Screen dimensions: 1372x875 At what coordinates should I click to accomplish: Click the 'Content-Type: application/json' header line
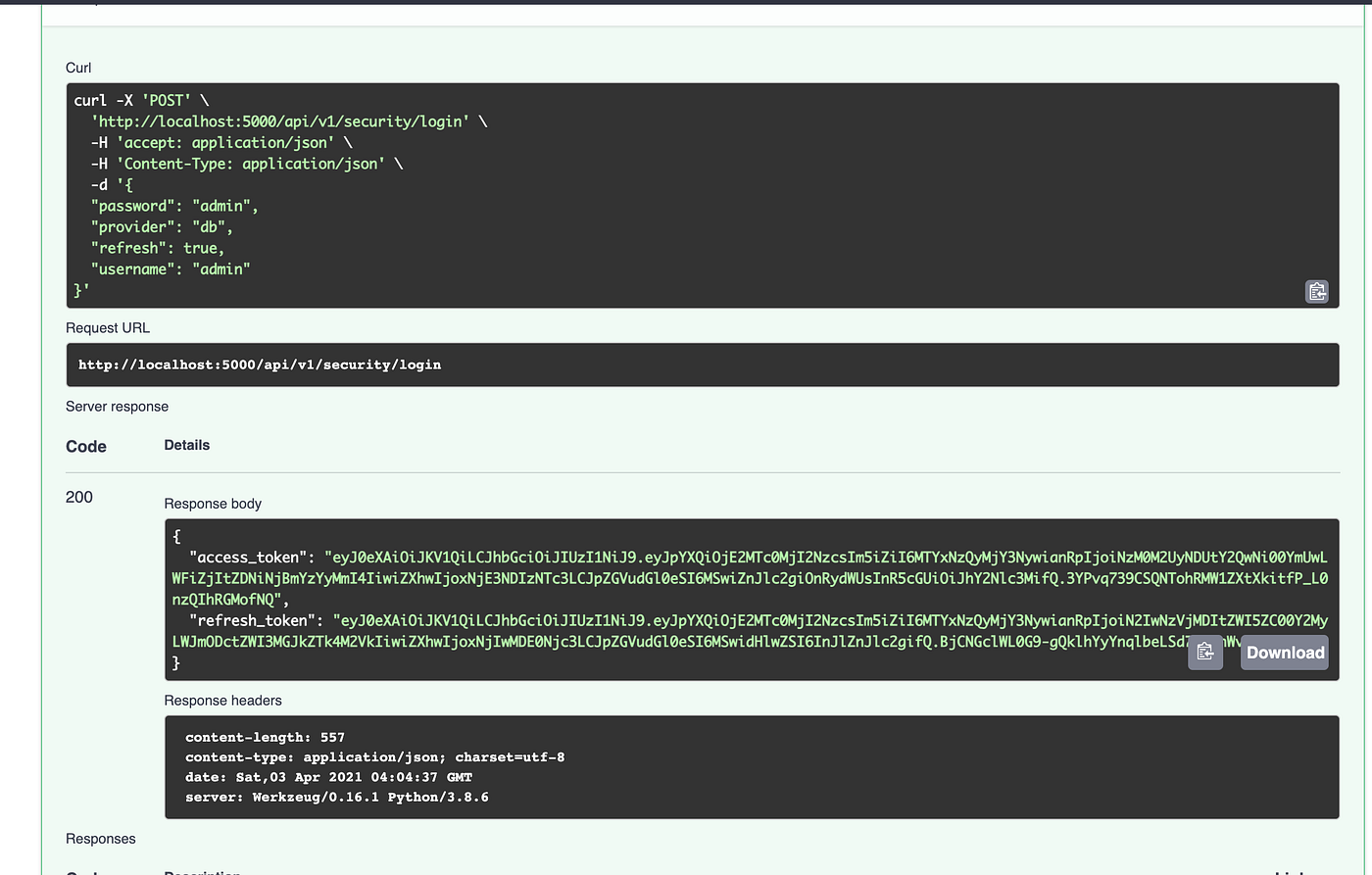click(247, 164)
